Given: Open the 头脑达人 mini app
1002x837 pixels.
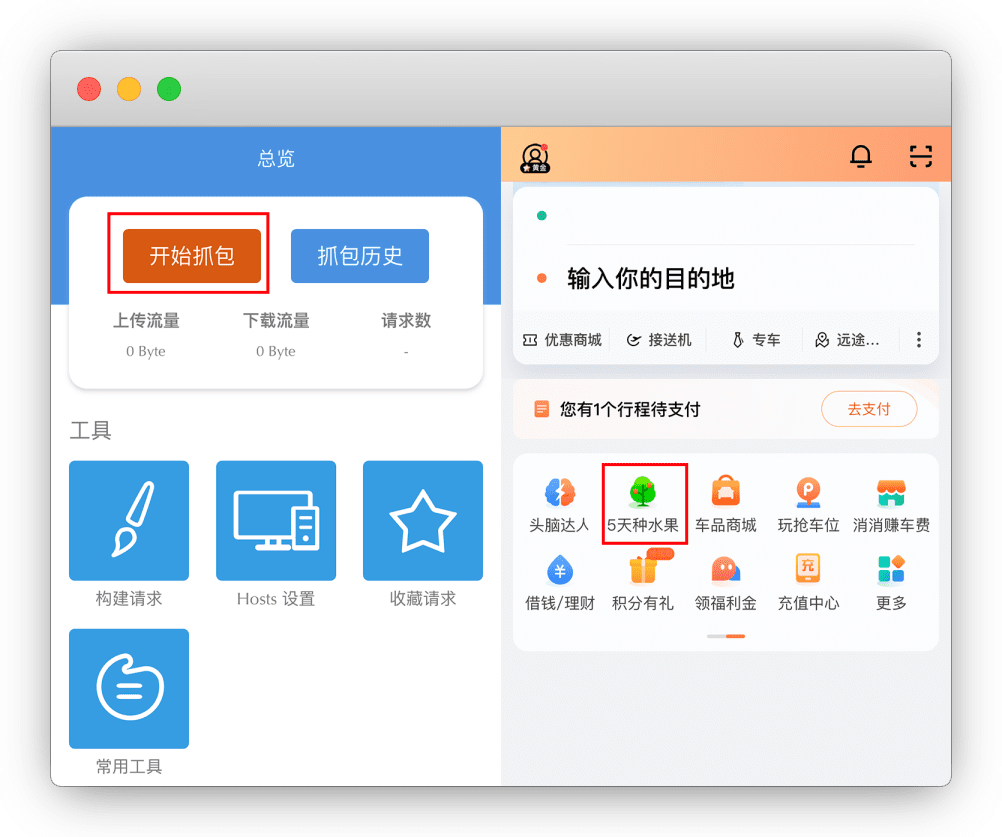Looking at the screenshot, I should point(560,492).
